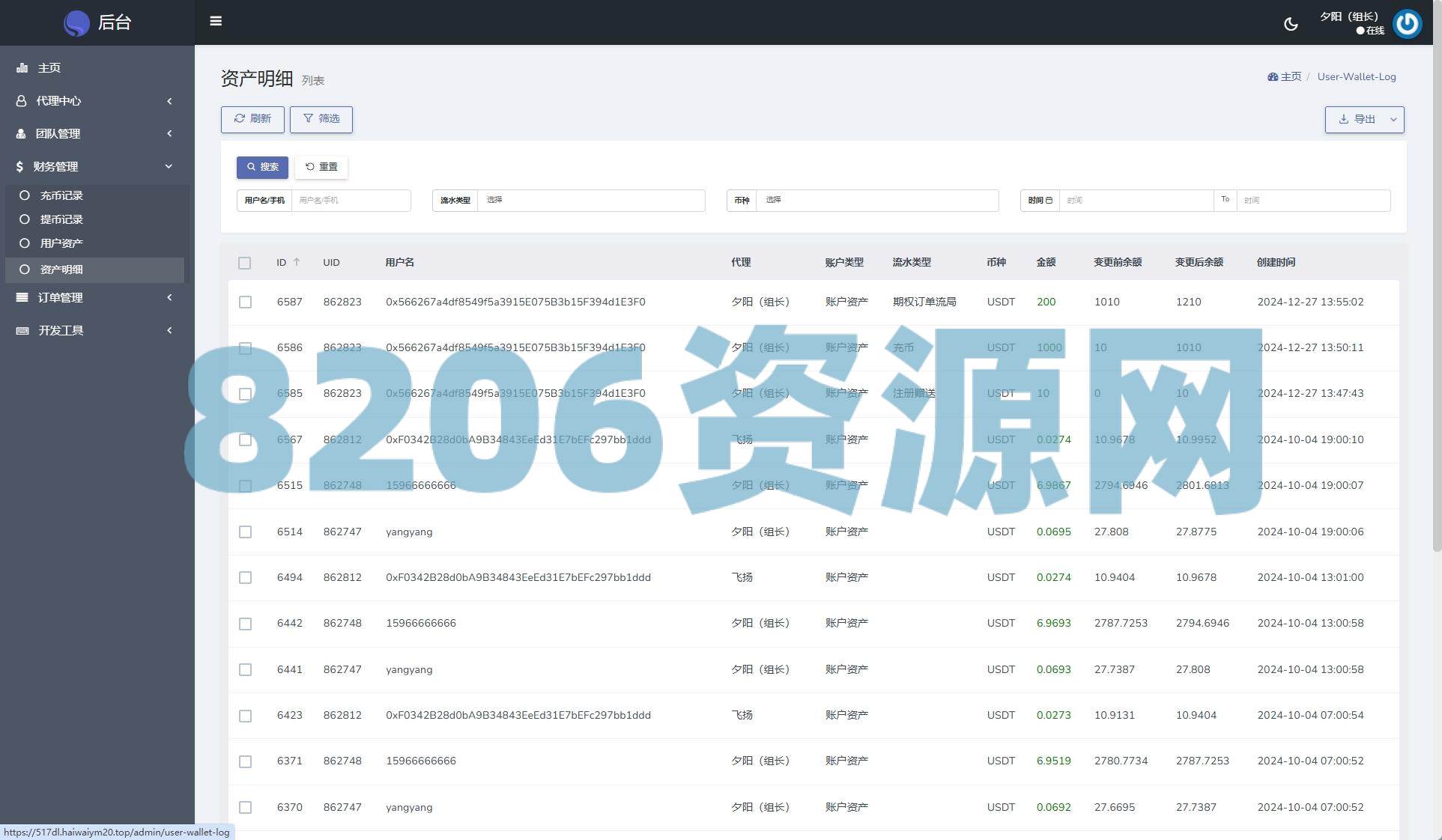Click the user avatar power icon
Image resolution: width=1442 pixels, height=840 pixels.
1407,23
